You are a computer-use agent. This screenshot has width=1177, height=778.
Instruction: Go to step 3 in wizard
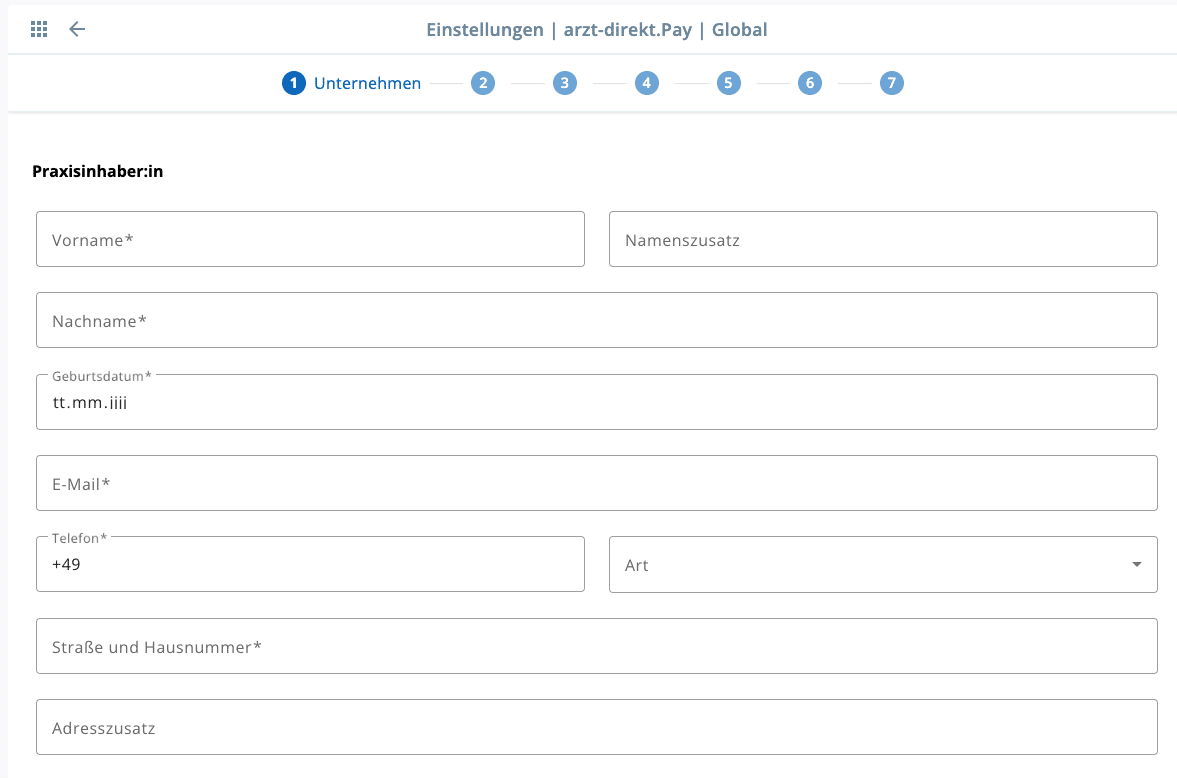[565, 83]
